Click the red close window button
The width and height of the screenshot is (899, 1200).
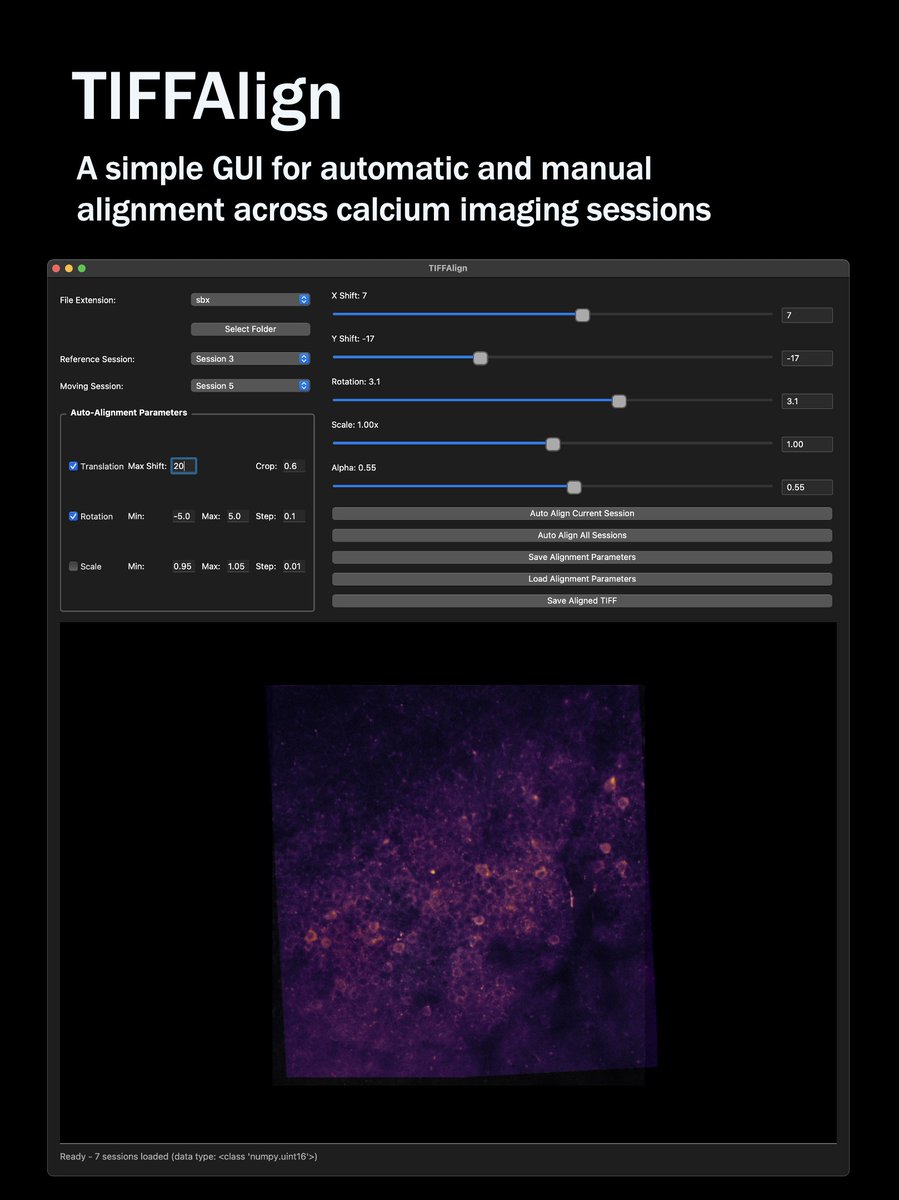(56, 268)
